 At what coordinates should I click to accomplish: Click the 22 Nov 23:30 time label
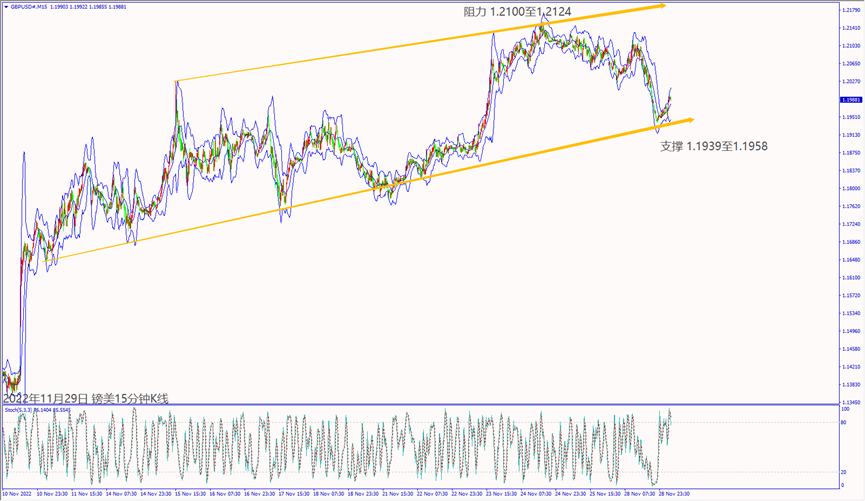pyautogui.click(x=467, y=493)
